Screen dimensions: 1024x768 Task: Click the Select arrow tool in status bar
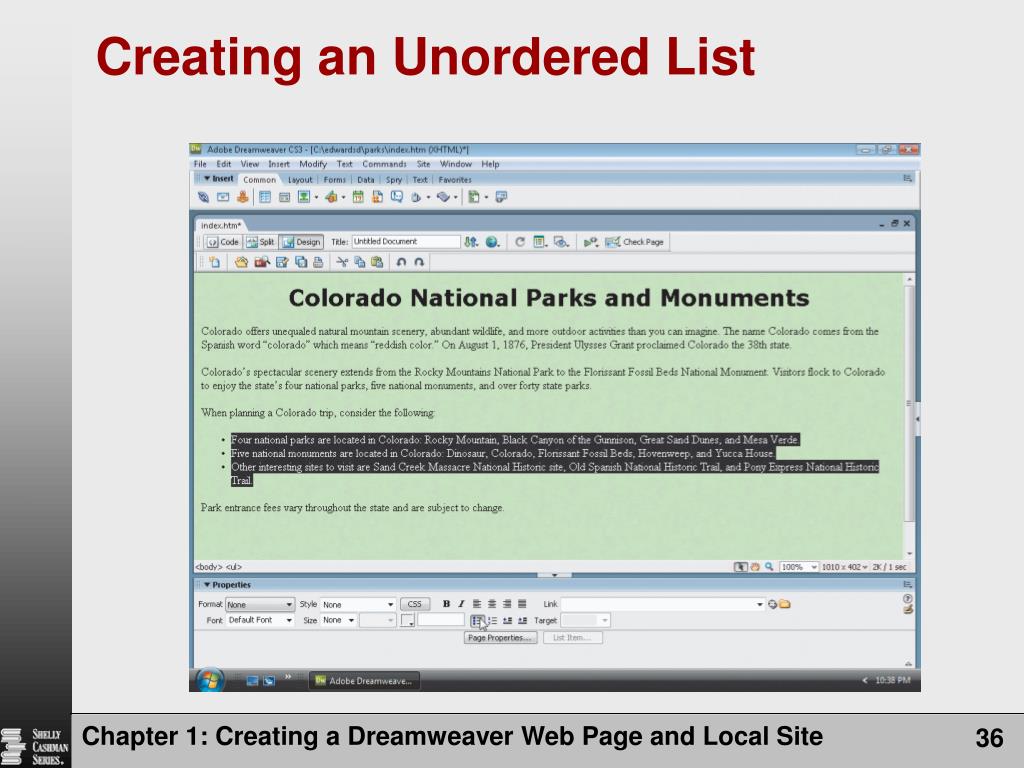(x=740, y=567)
